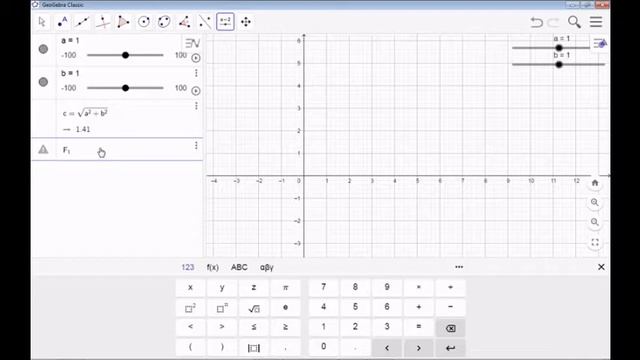Select the c = √(a²+b²) expression
Image resolution: width=640 pixels, height=360 pixels.
85,113
